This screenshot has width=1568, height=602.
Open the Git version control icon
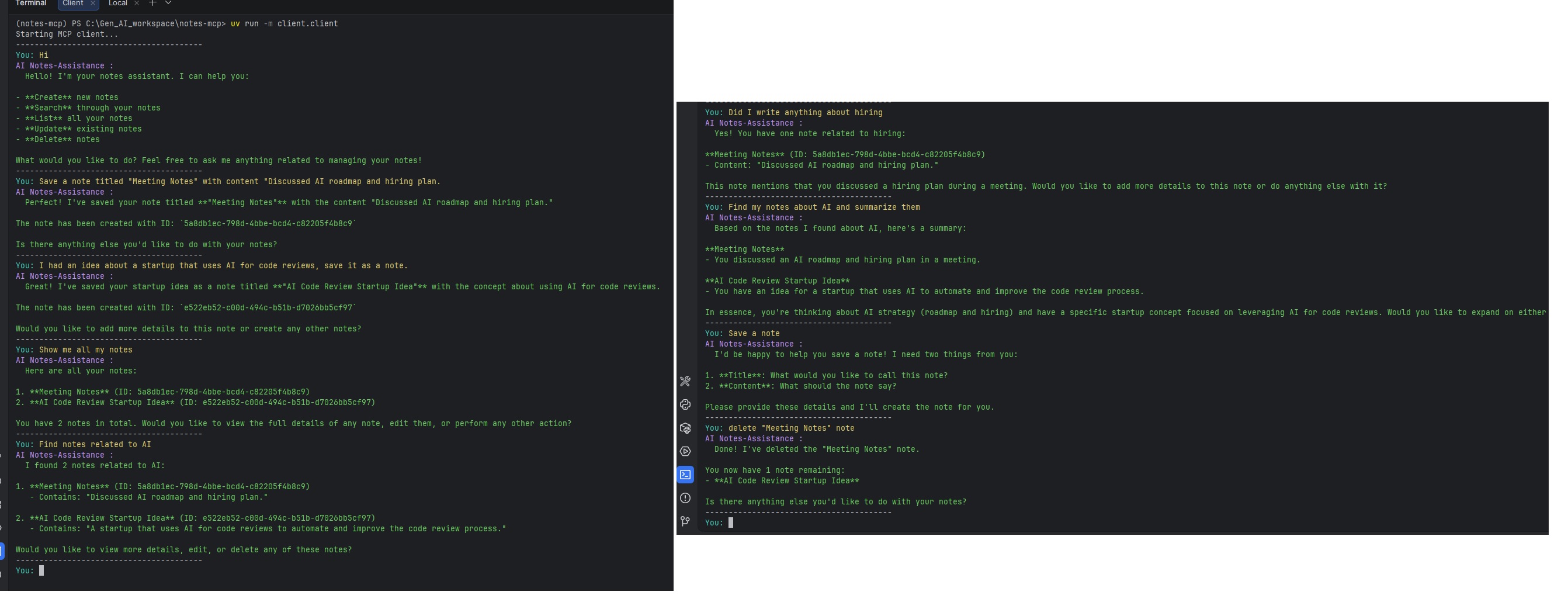tap(685, 521)
